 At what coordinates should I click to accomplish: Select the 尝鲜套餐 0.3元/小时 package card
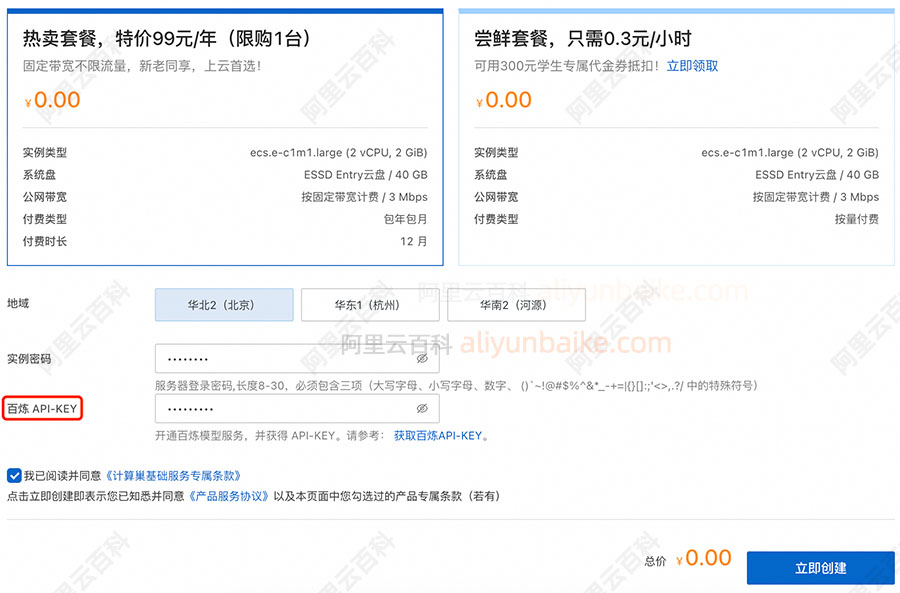point(676,138)
